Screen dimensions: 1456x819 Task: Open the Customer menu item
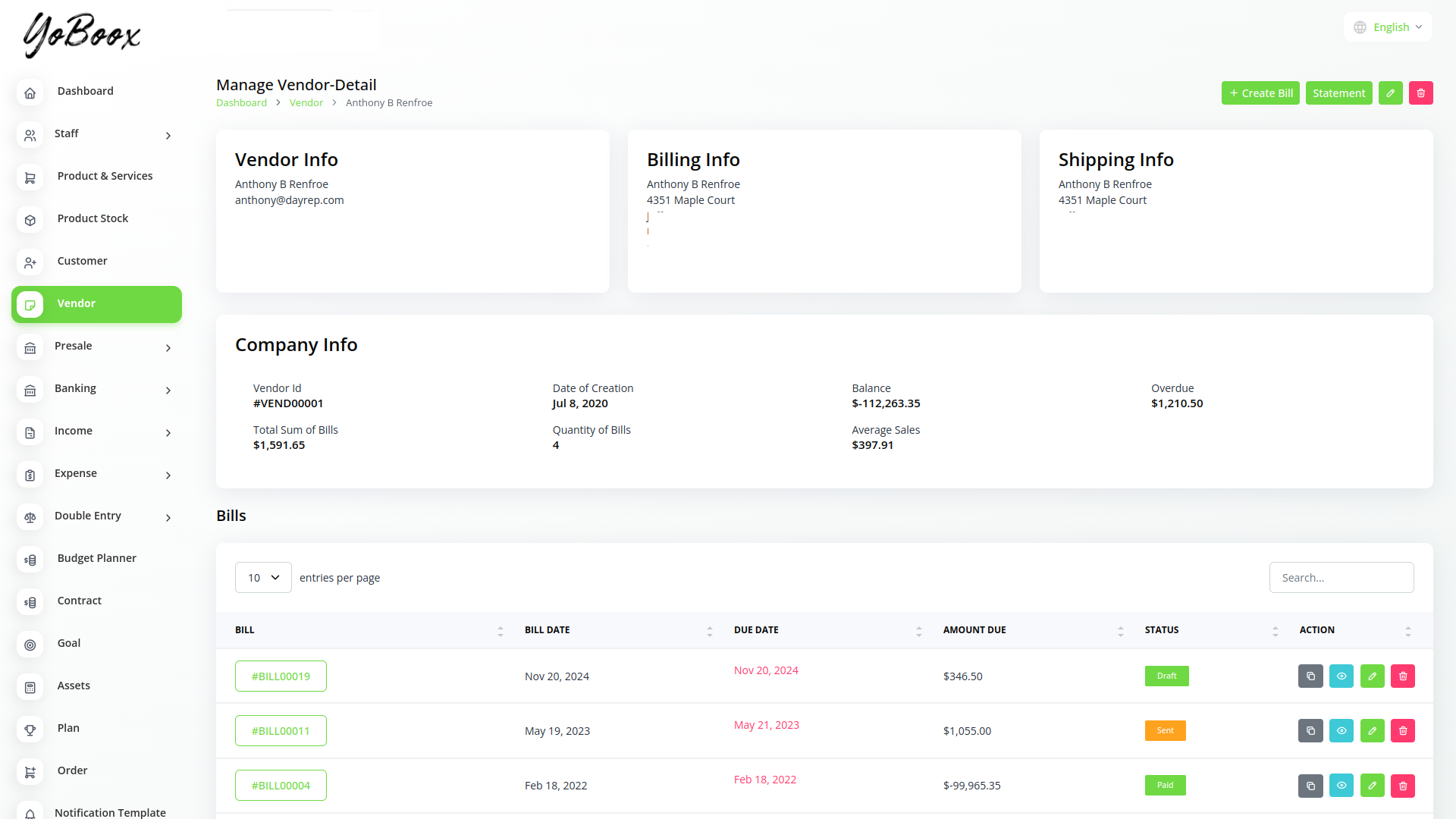click(82, 261)
